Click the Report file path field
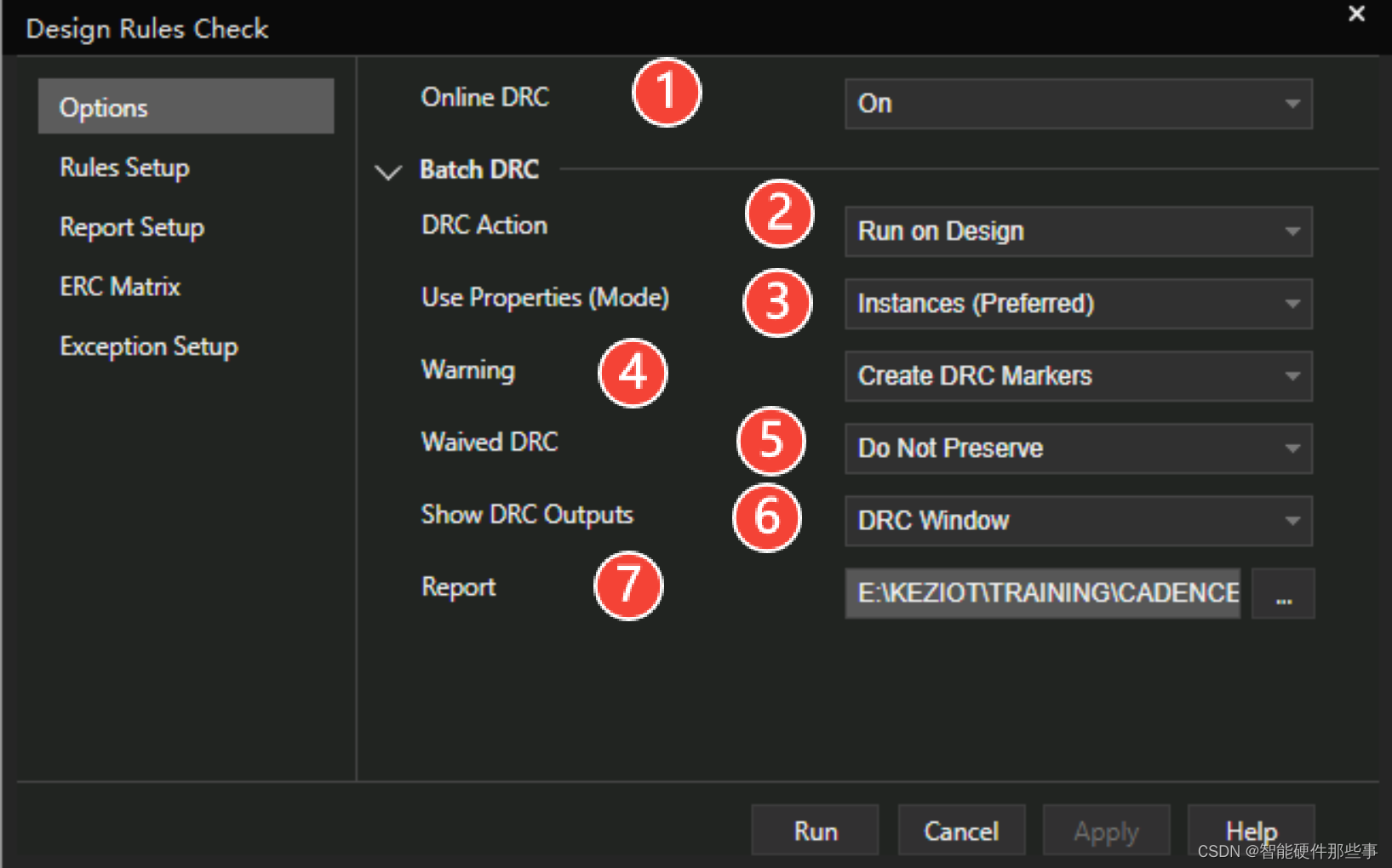Screen dimensions: 1392x868 click(x=1042, y=594)
